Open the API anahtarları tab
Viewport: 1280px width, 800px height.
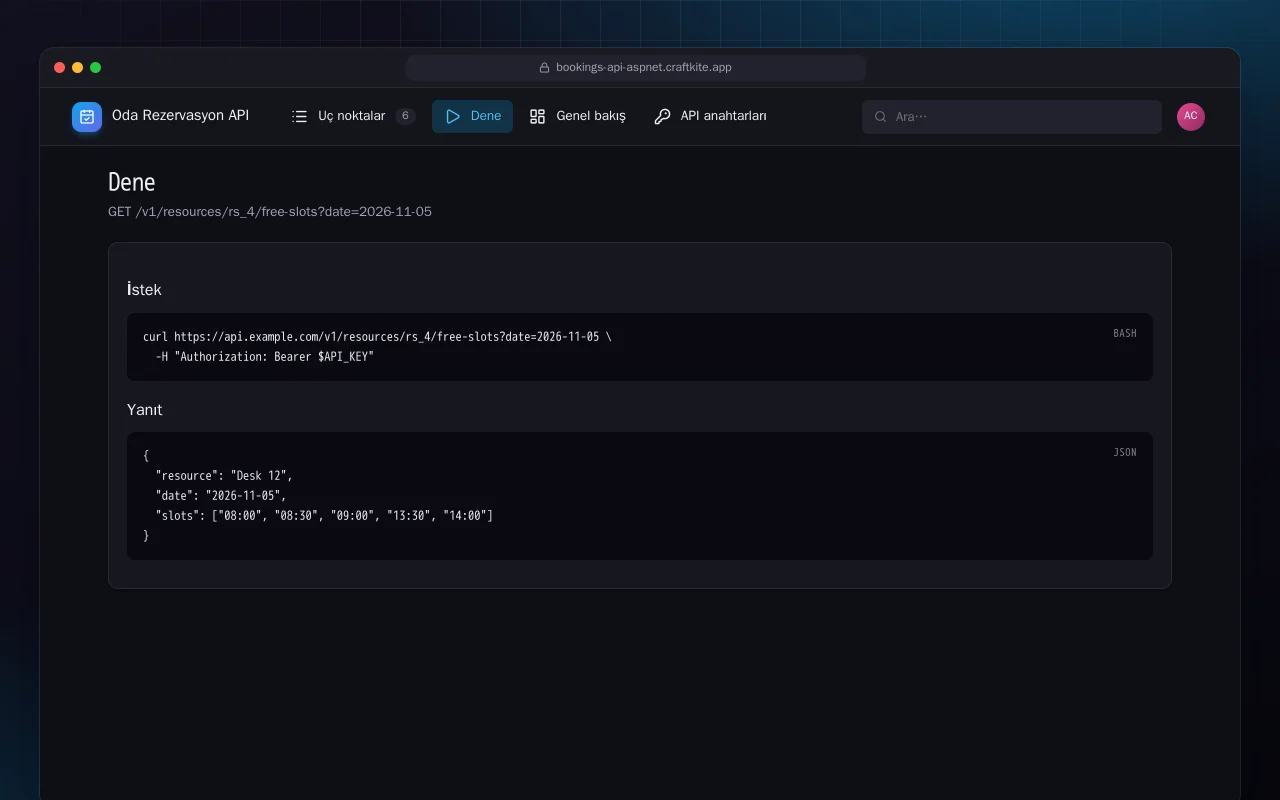pyautogui.click(x=710, y=116)
